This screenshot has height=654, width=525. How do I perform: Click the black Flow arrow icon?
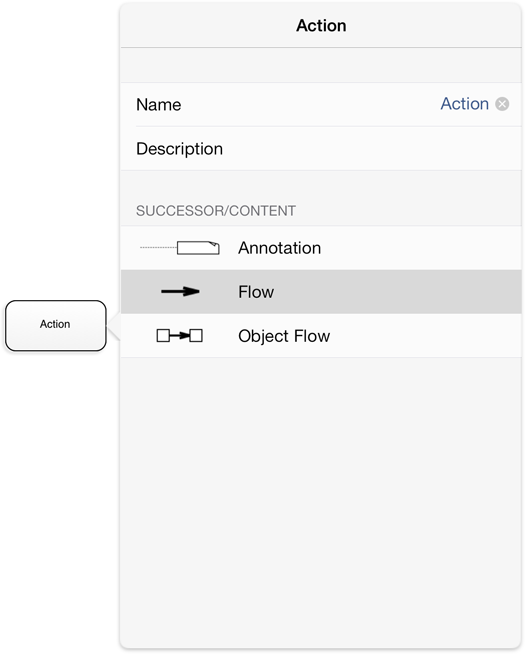click(180, 292)
